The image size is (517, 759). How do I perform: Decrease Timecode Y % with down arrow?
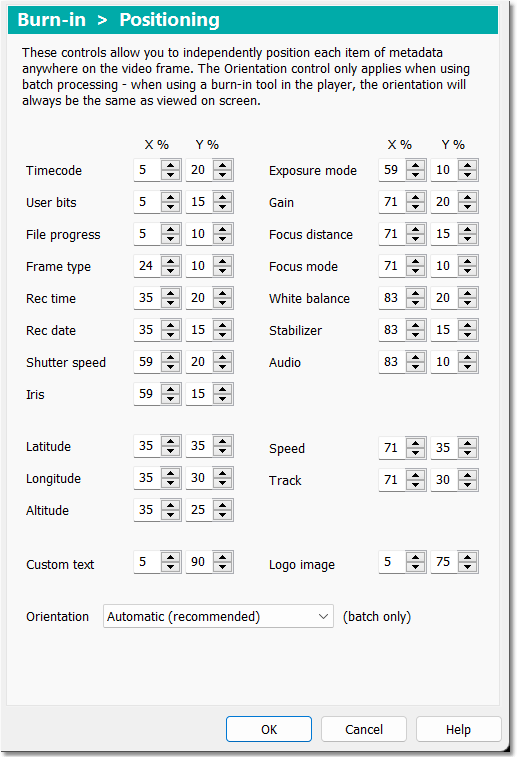(x=222, y=175)
